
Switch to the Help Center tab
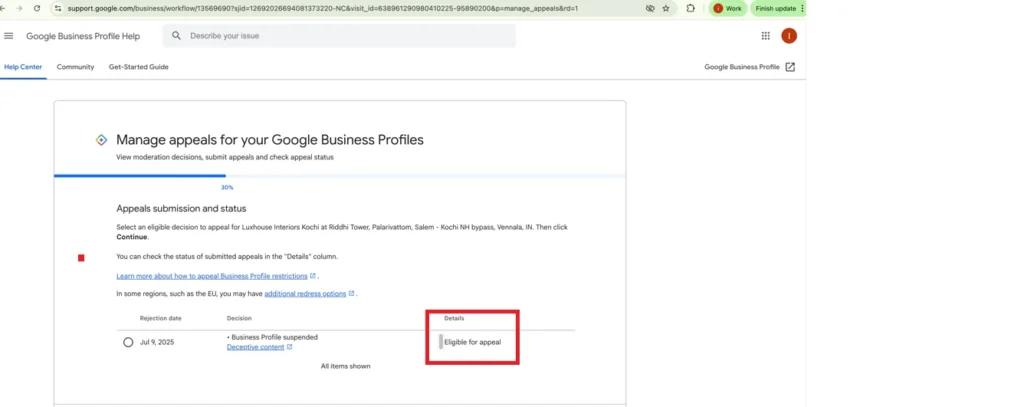click(x=23, y=67)
